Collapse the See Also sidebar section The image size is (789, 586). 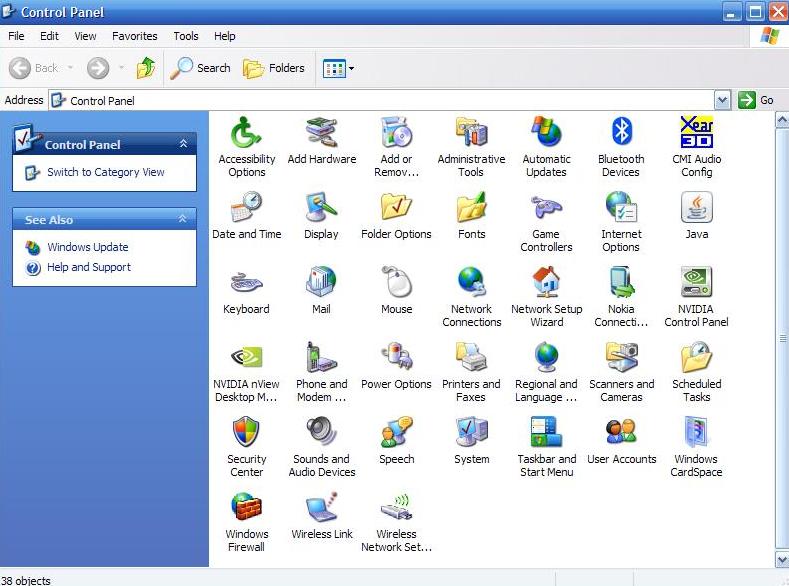(183, 219)
